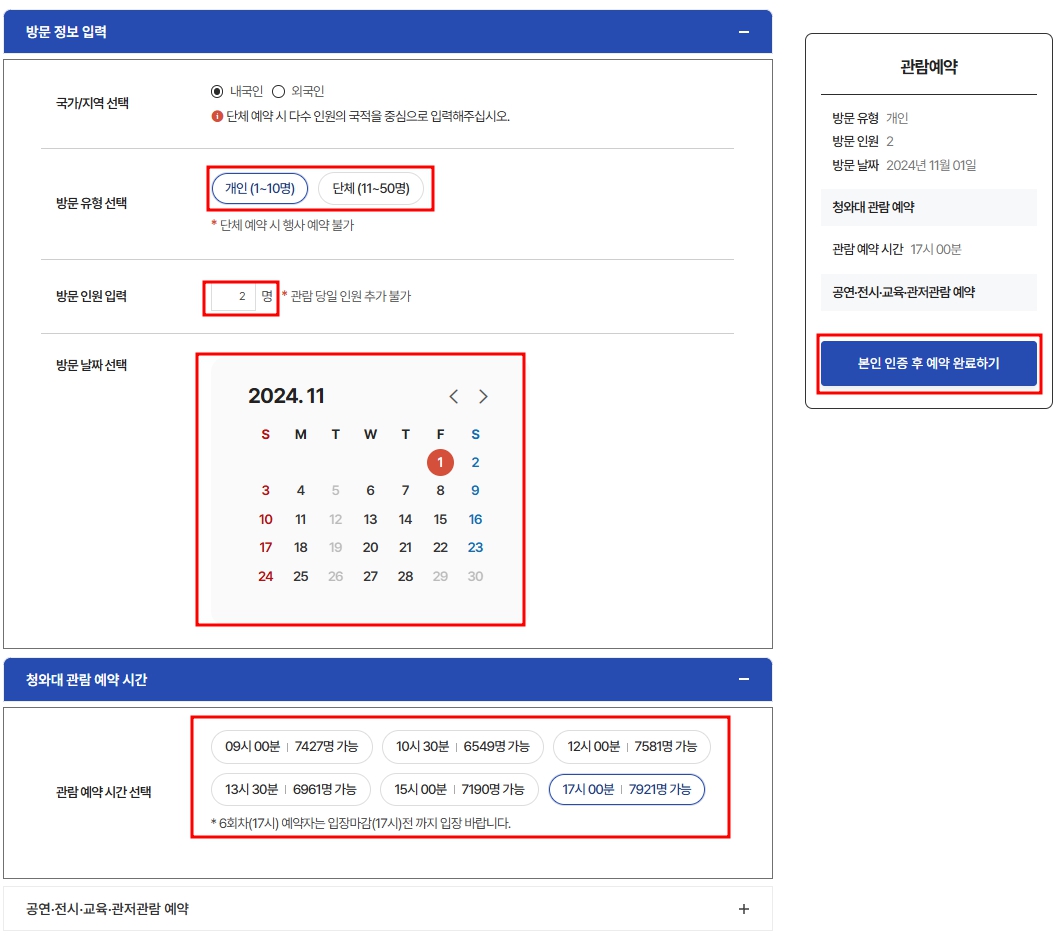Select November 23 on the calendar
This screenshot has width=1060, height=937.
475,548
